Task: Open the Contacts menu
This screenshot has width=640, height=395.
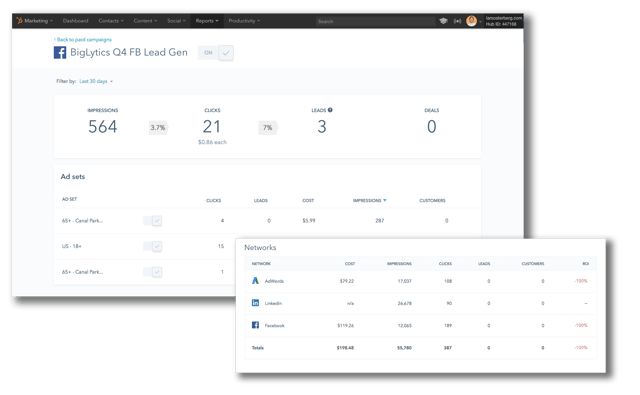Action: click(111, 21)
